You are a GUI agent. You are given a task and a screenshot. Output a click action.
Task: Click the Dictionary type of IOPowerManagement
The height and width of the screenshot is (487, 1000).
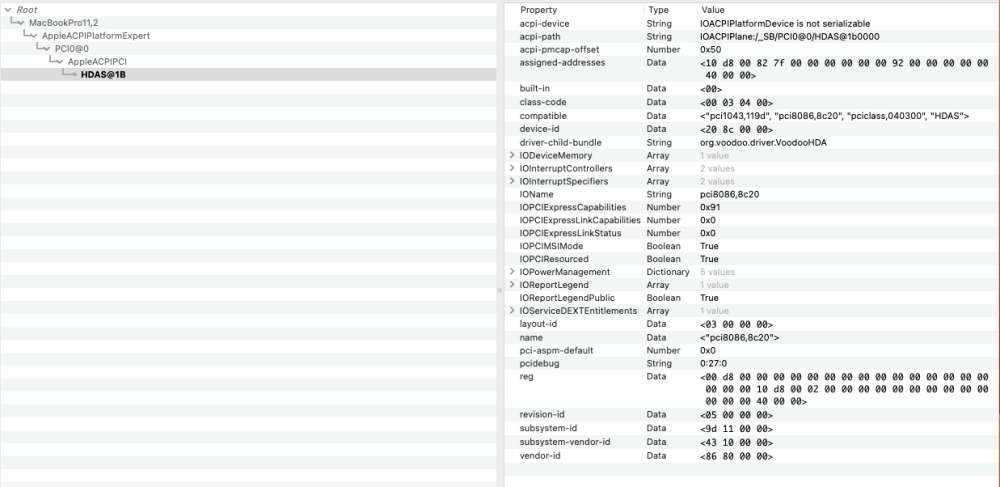click(668, 272)
